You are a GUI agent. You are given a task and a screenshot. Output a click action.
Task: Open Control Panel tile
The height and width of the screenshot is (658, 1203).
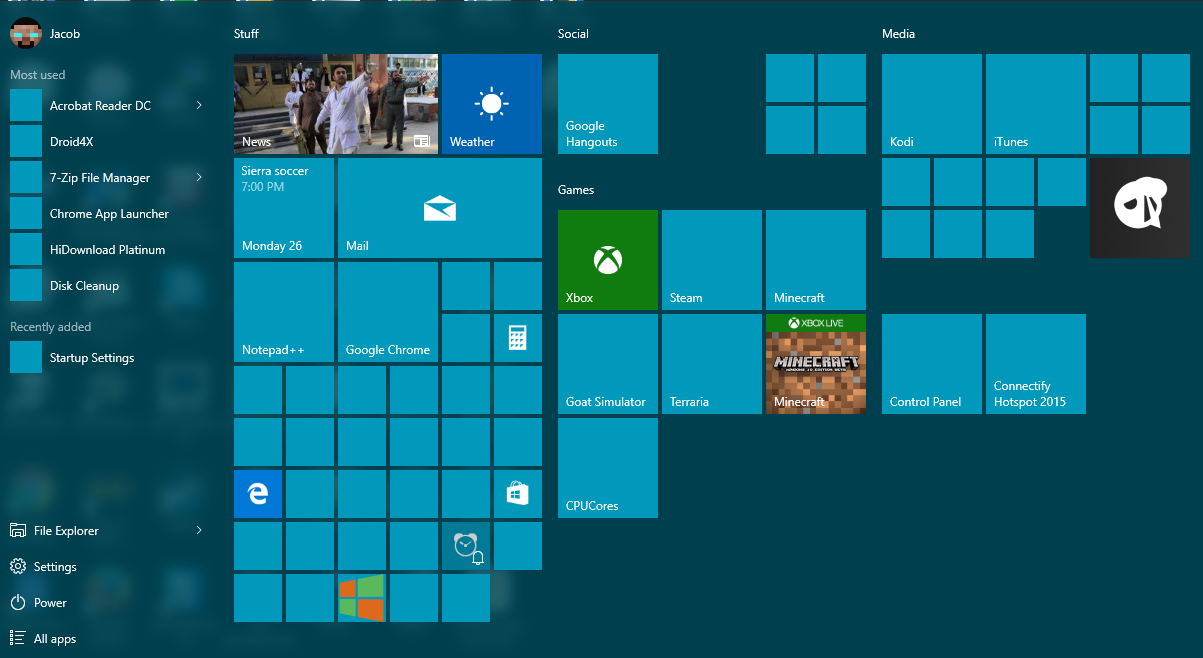(x=931, y=363)
